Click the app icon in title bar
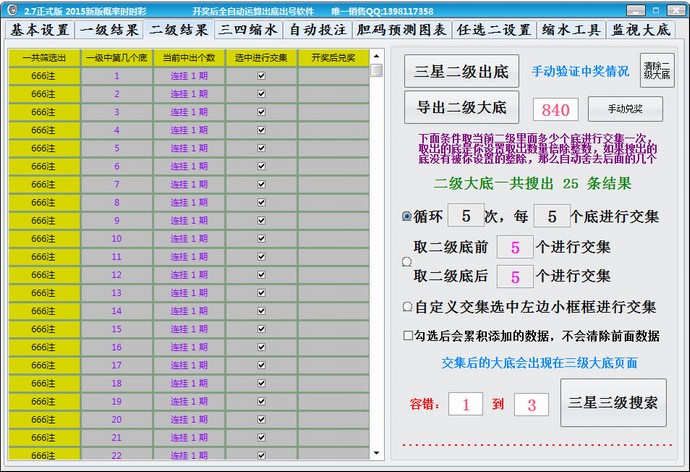 point(9,9)
